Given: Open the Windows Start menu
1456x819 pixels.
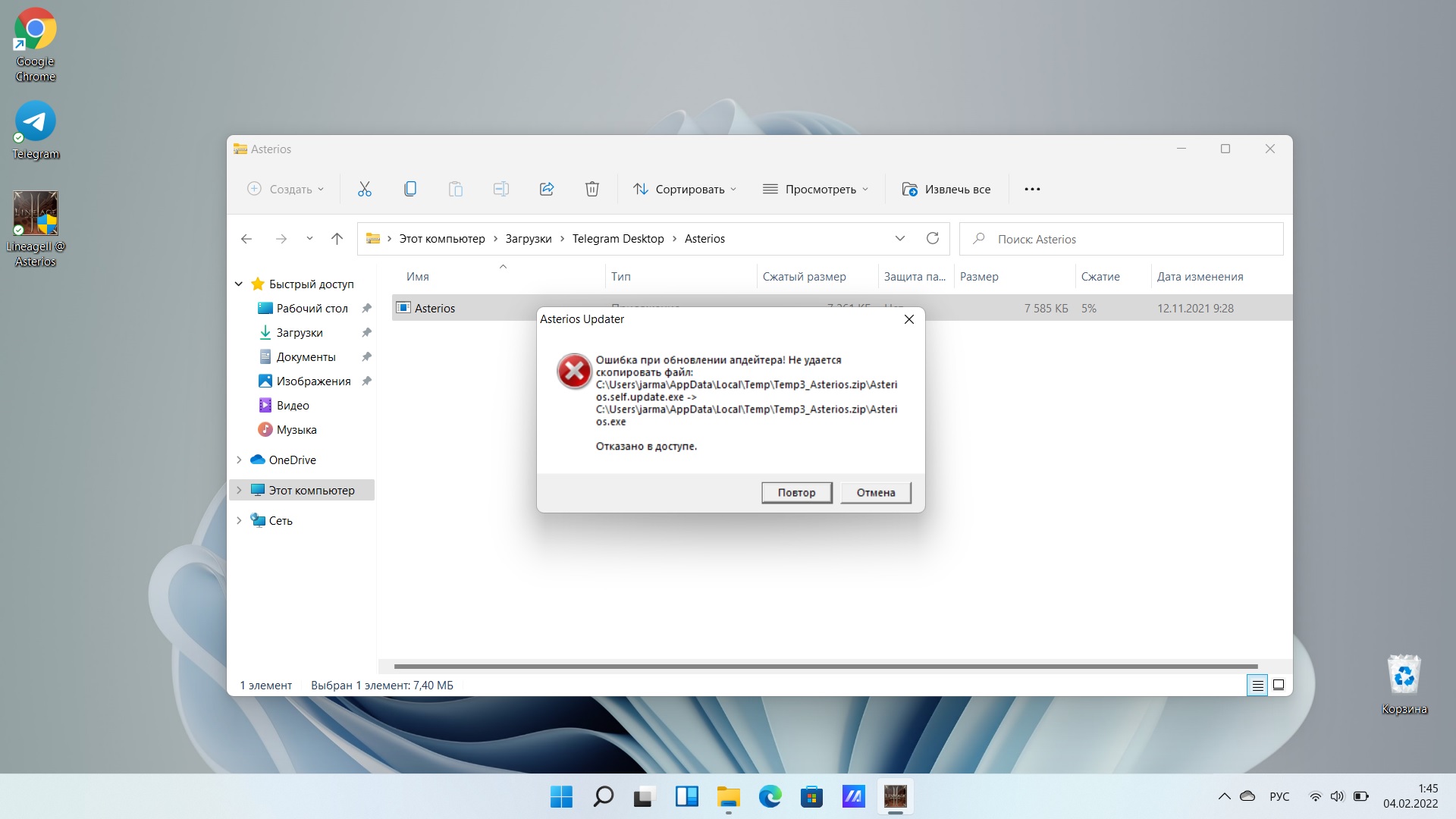Looking at the screenshot, I should [562, 796].
